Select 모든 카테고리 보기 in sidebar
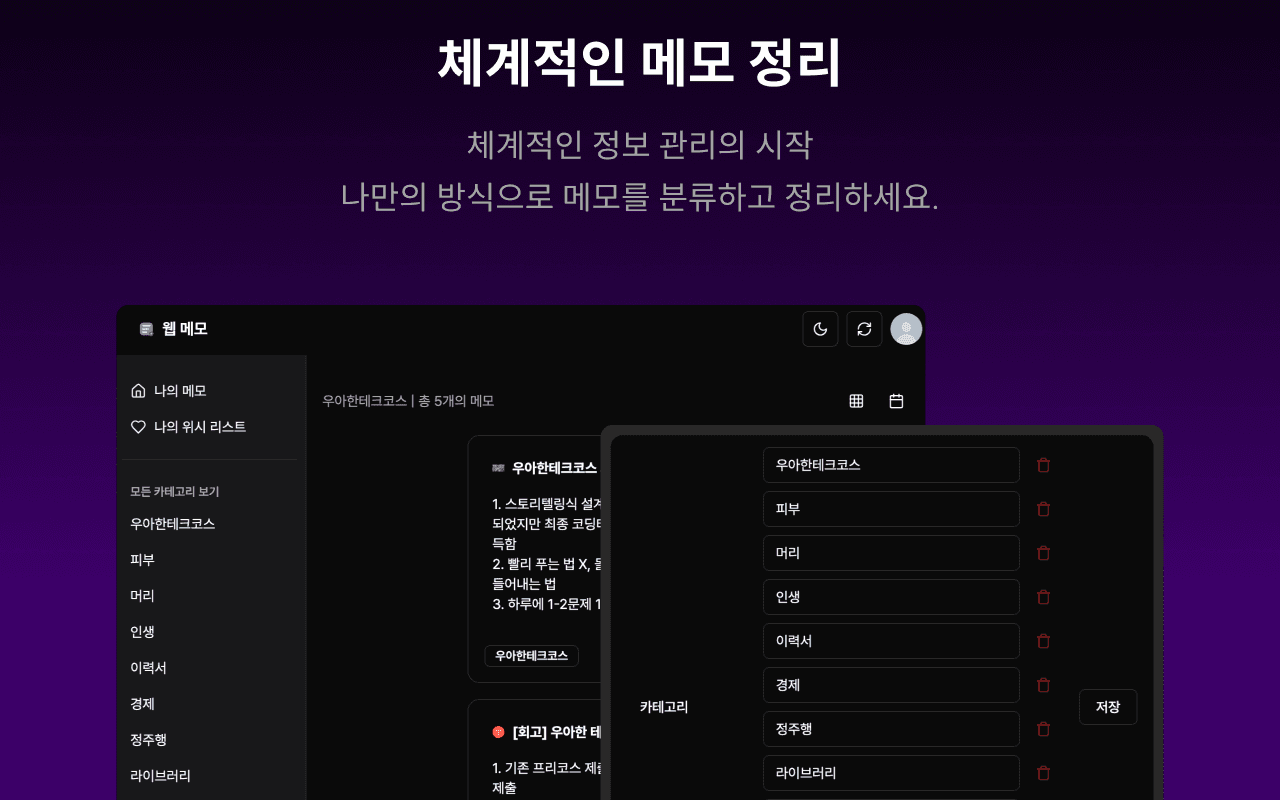This screenshot has width=1280, height=800. [175, 492]
